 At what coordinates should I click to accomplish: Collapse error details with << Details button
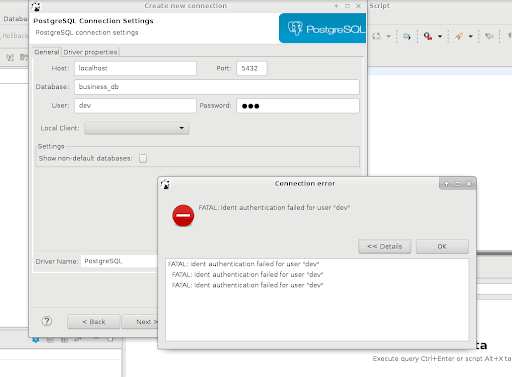(385, 246)
